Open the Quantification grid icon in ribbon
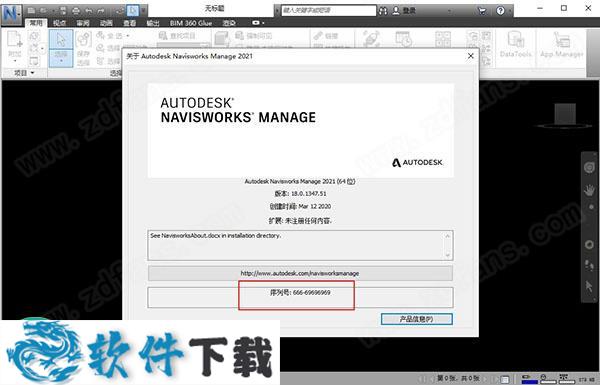The image size is (600, 385). coord(443,39)
